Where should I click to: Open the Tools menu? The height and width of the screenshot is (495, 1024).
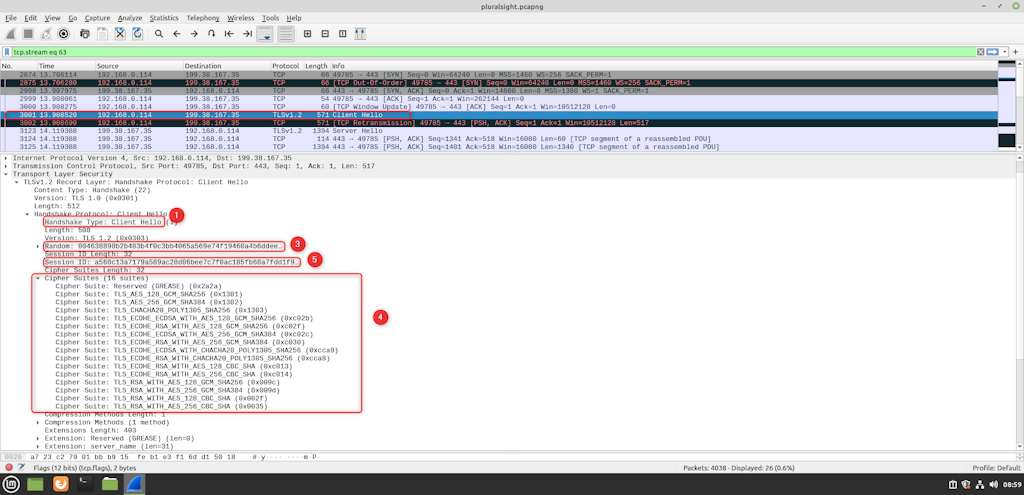point(270,18)
